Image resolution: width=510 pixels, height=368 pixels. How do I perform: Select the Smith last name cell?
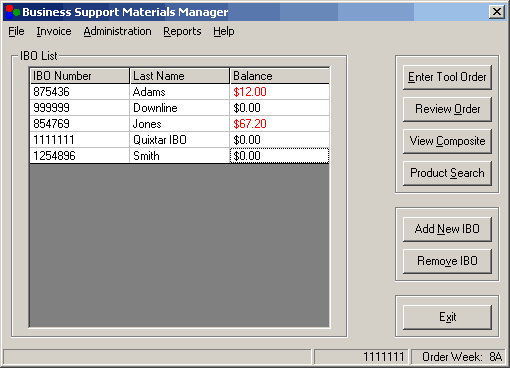180,156
